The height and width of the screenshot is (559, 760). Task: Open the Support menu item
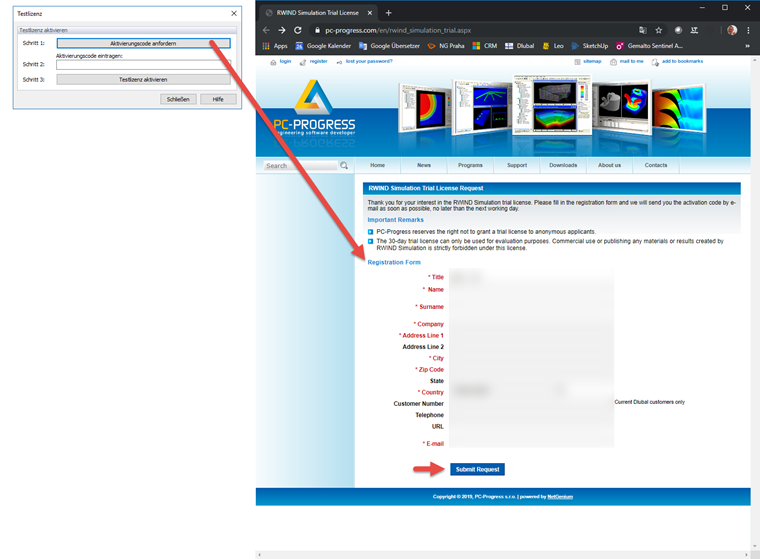(x=517, y=165)
